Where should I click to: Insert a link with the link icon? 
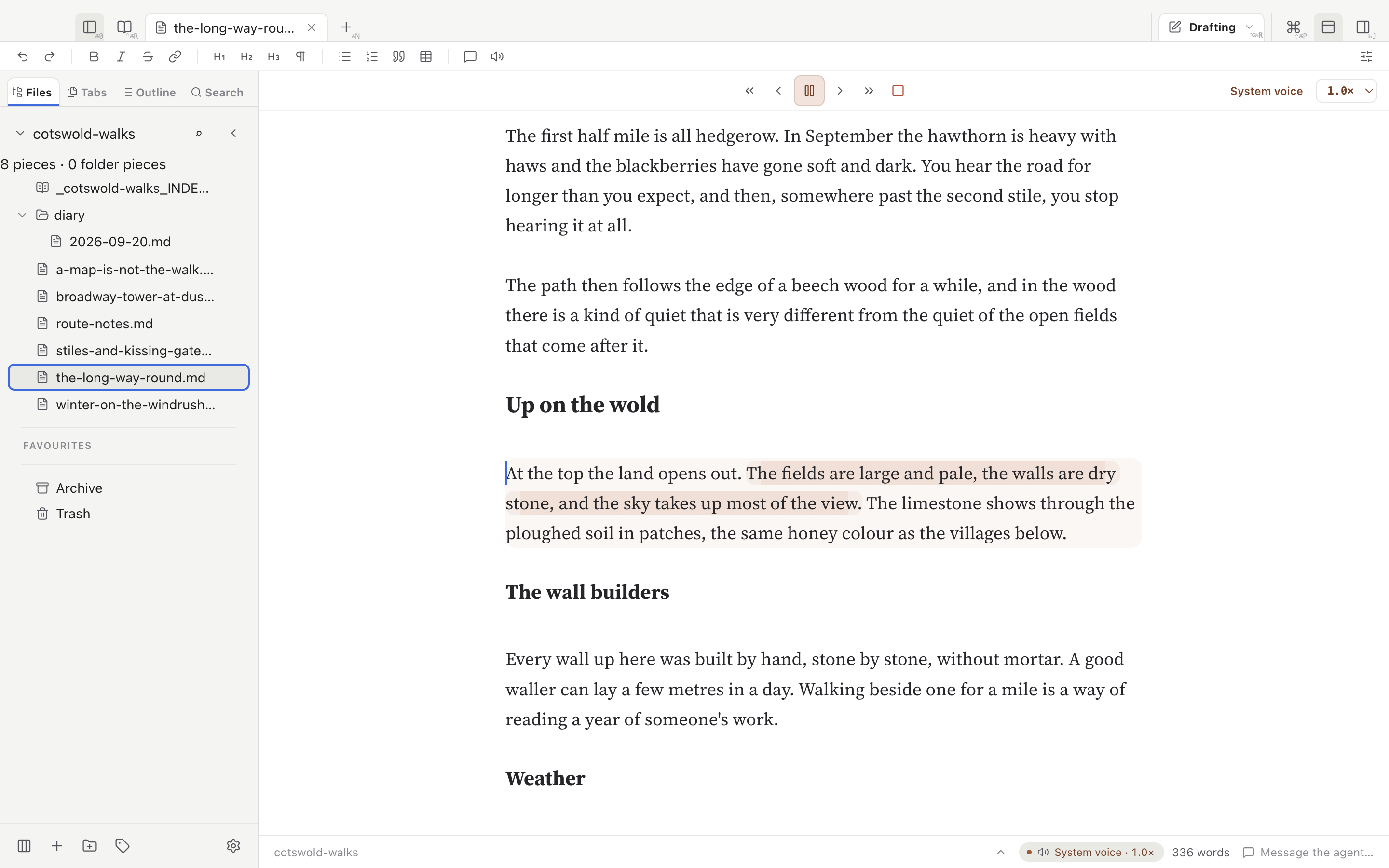(175, 56)
